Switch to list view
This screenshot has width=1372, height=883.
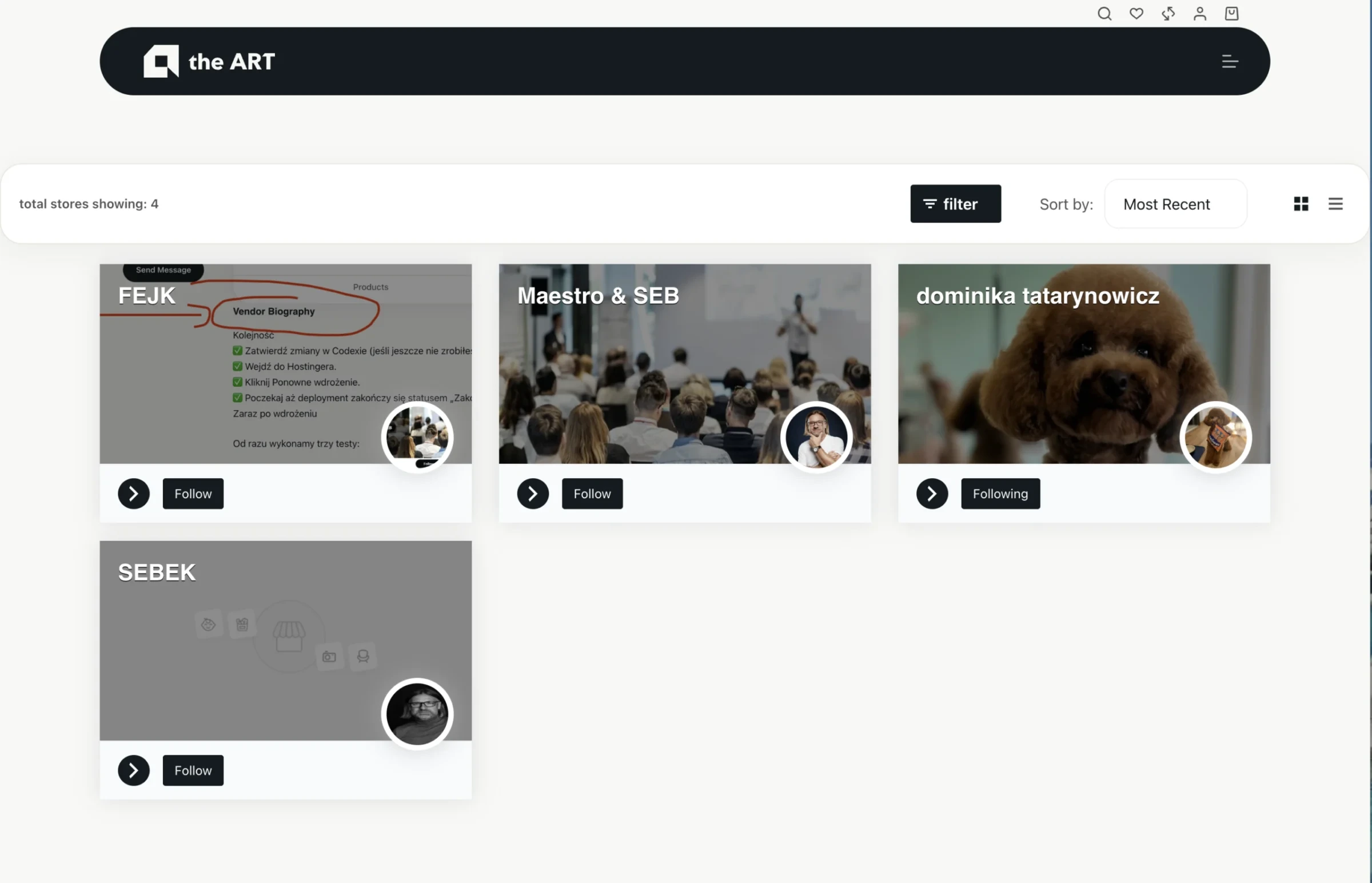point(1335,204)
